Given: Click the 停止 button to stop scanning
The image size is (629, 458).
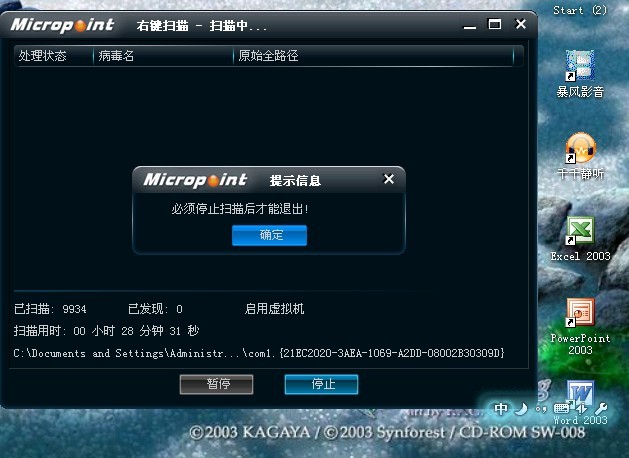Looking at the screenshot, I should [321, 384].
